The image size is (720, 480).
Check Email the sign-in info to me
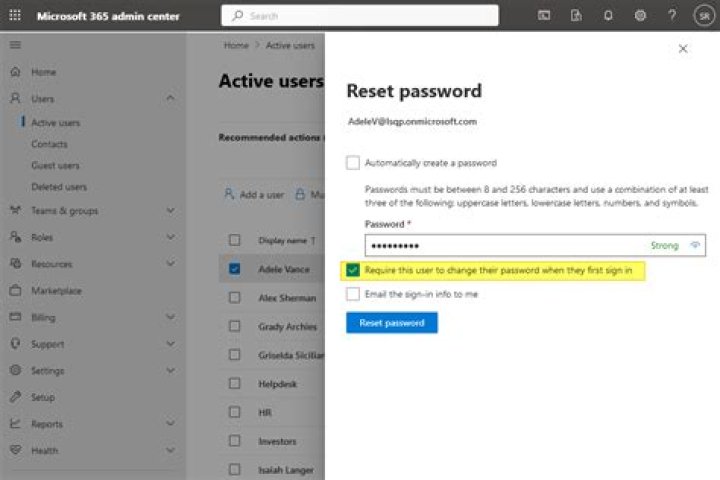tap(353, 294)
